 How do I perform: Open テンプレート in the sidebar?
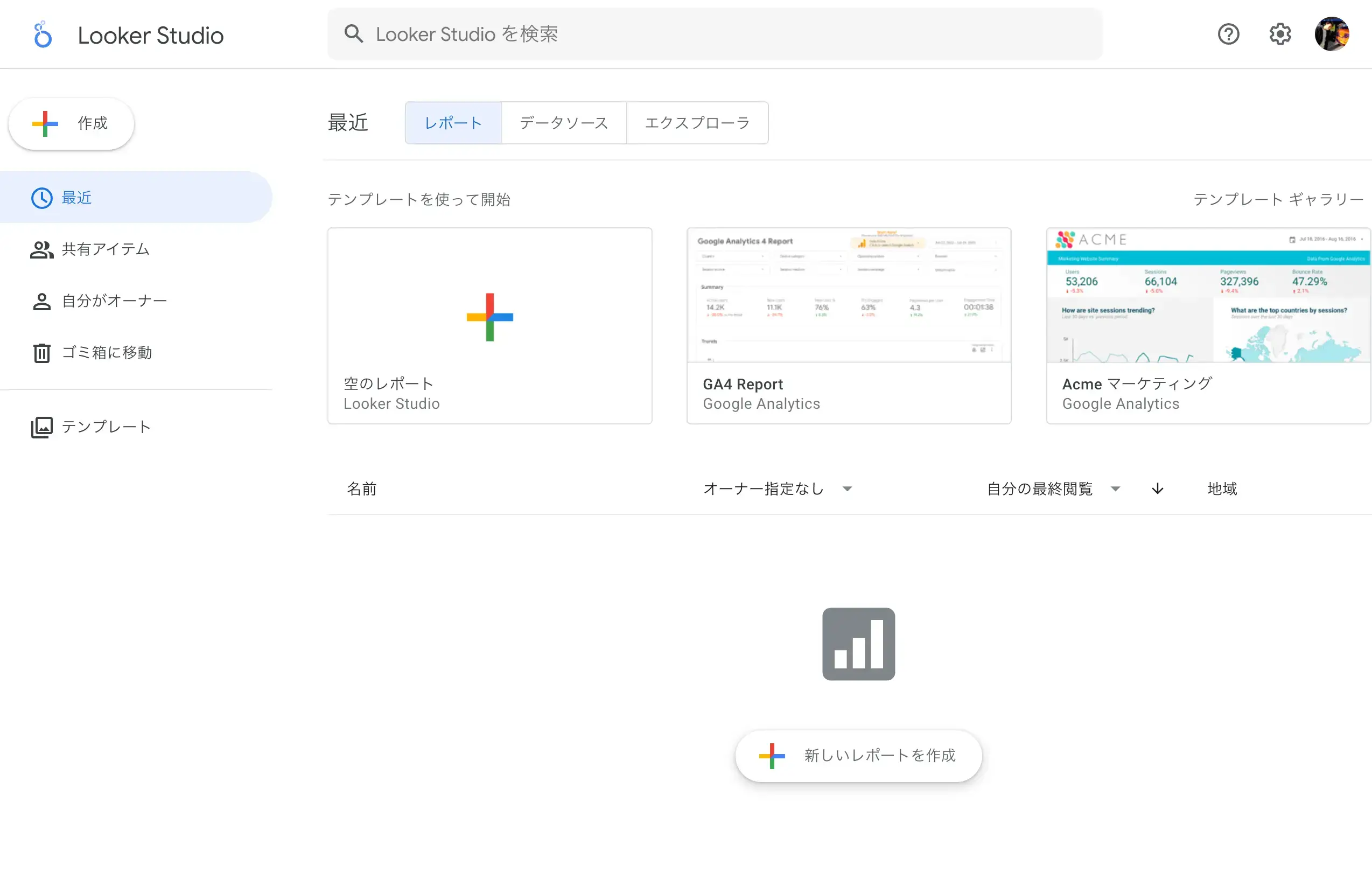[136, 427]
